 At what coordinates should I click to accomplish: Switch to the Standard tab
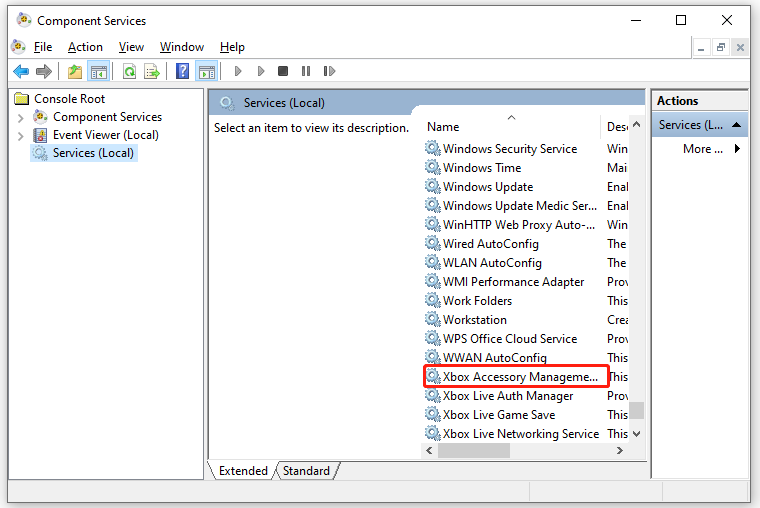point(307,470)
